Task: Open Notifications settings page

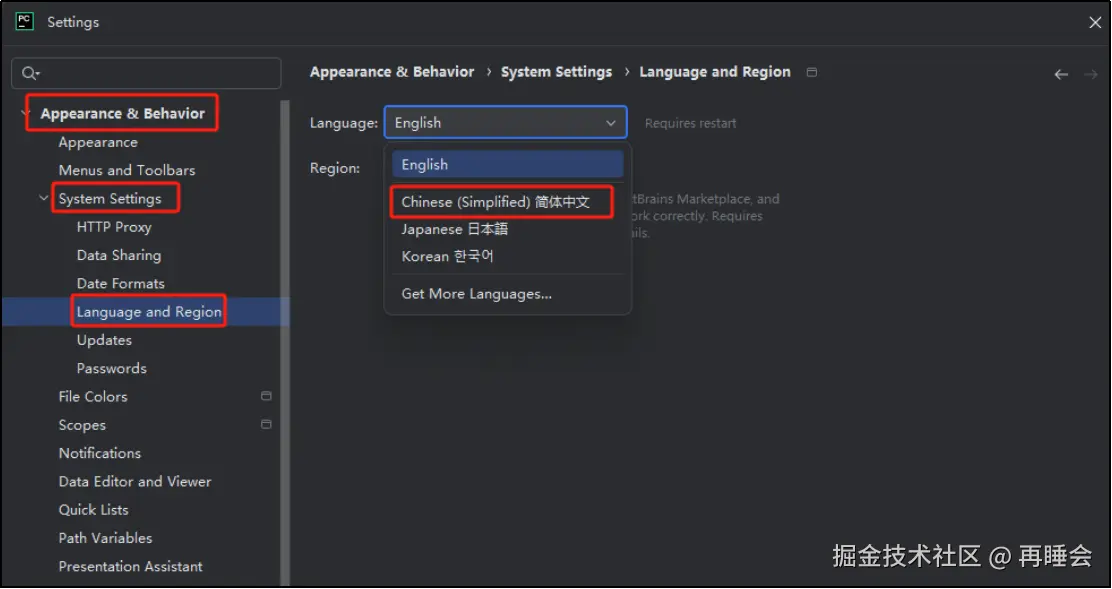Action: pos(100,453)
